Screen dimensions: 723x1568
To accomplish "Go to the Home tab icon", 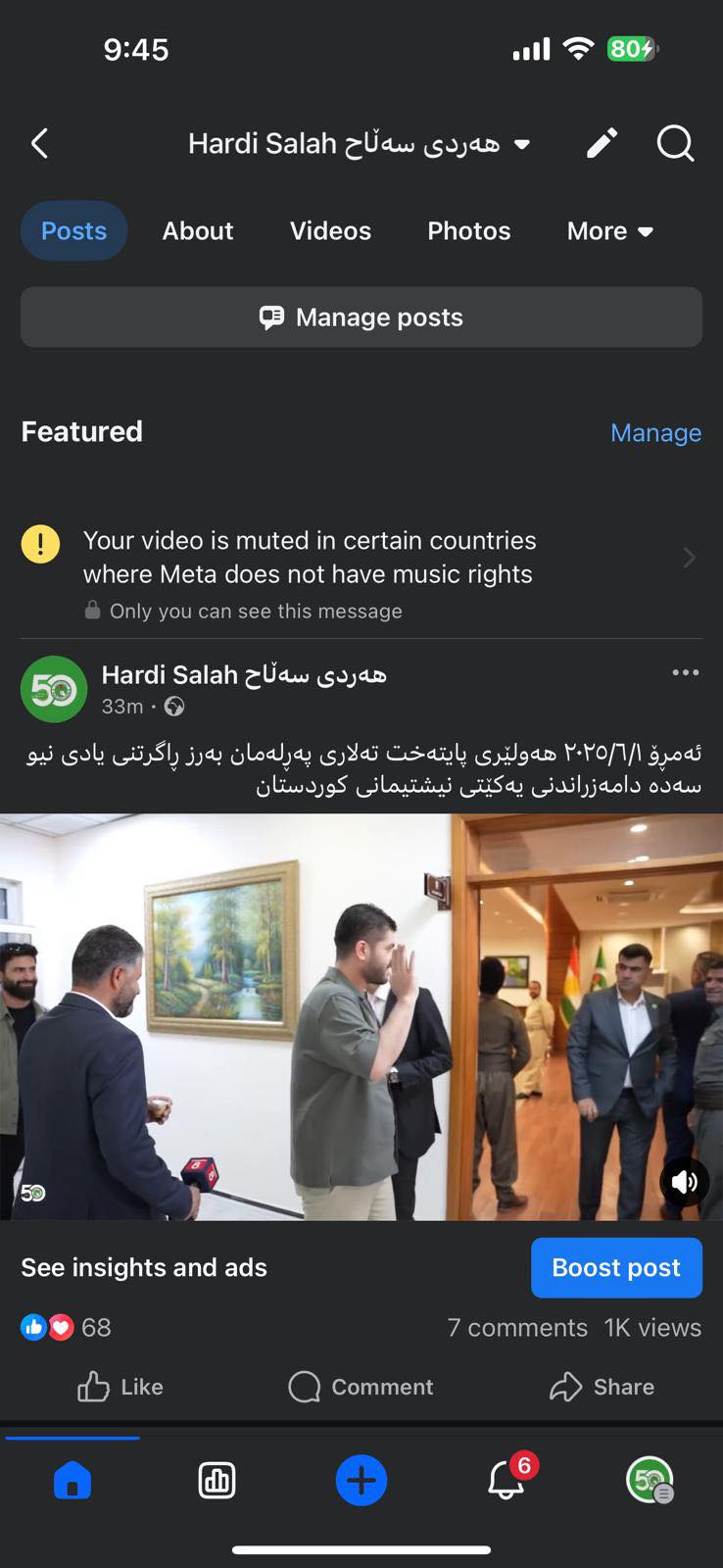I will coord(72,1480).
